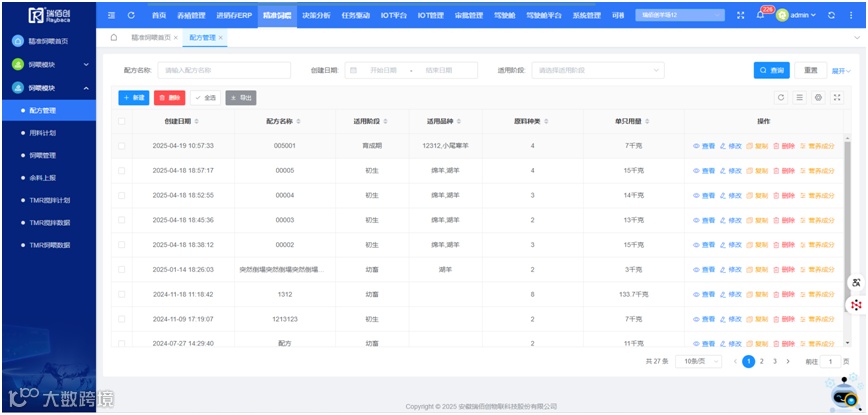This screenshot has height=415, width=868.
Task: Open table density (row height) icon
Action: click(x=799, y=97)
